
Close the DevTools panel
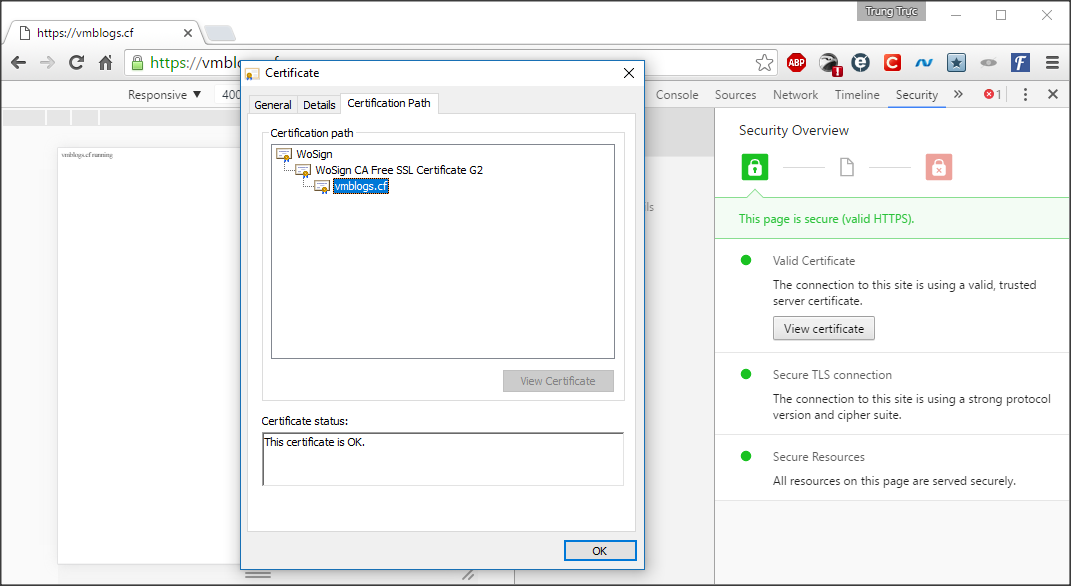1052,95
